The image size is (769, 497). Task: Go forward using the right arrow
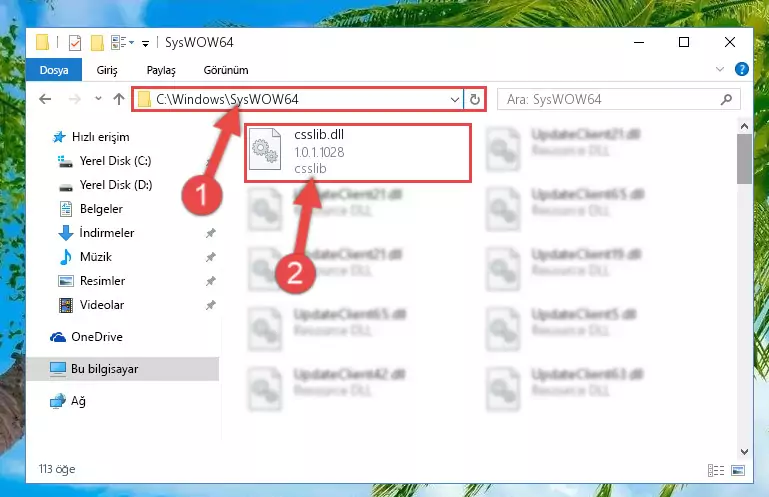(x=75, y=99)
